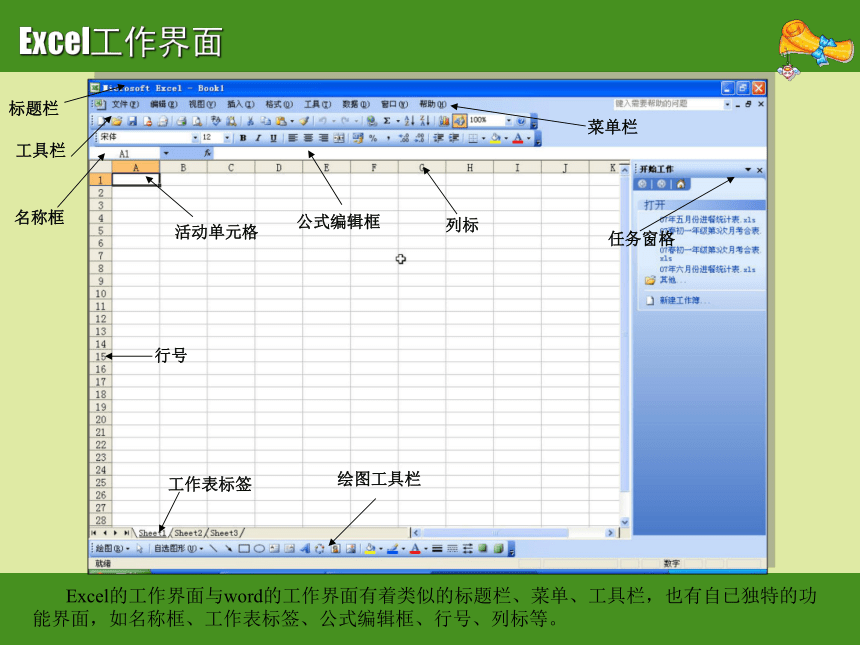The width and height of the screenshot is (860, 645).
Task: Toggle Center alignment
Action: (x=308, y=138)
